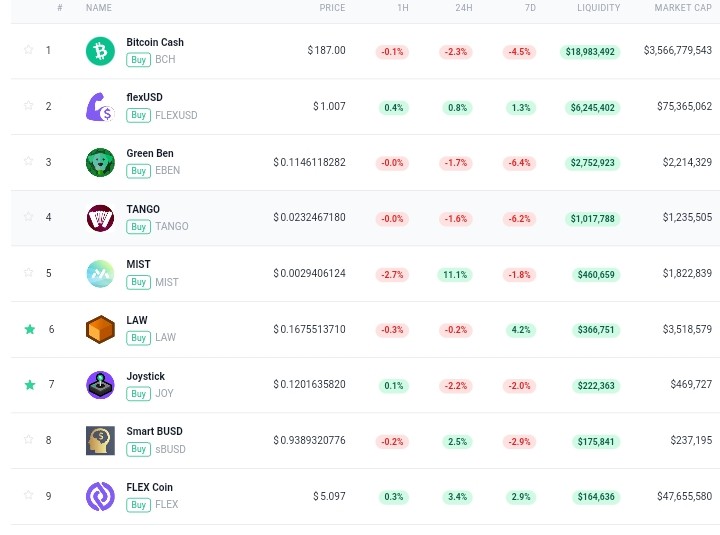Select the Green Ben token icon
The height and width of the screenshot is (535, 720).
[100, 162]
